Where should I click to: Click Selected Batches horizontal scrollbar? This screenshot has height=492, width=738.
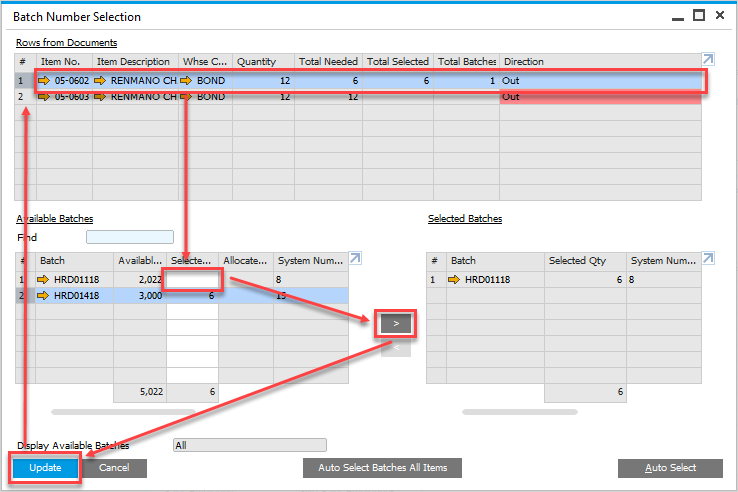click(520, 412)
